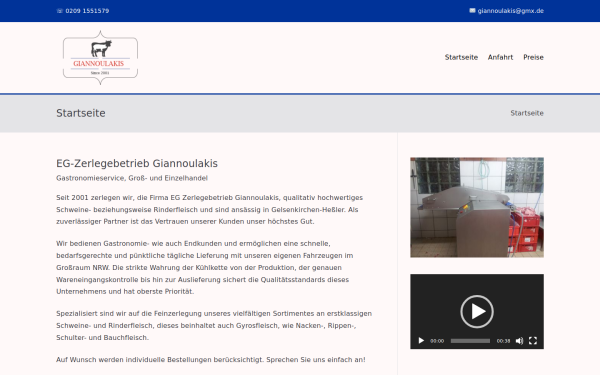
Task: Click the envelope icon beside email address
Action: pos(472,11)
